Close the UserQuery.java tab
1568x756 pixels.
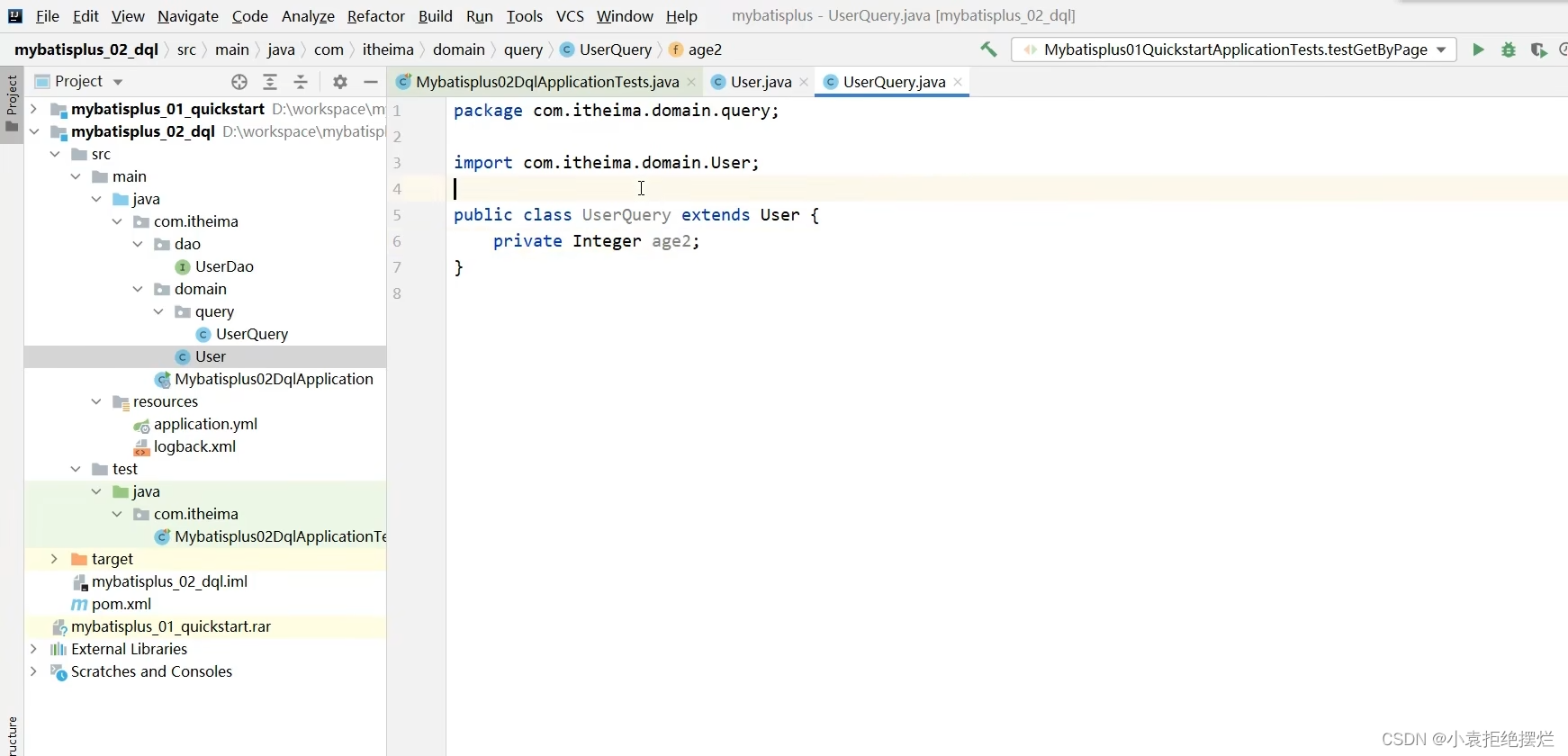click(x=958, y=82)
